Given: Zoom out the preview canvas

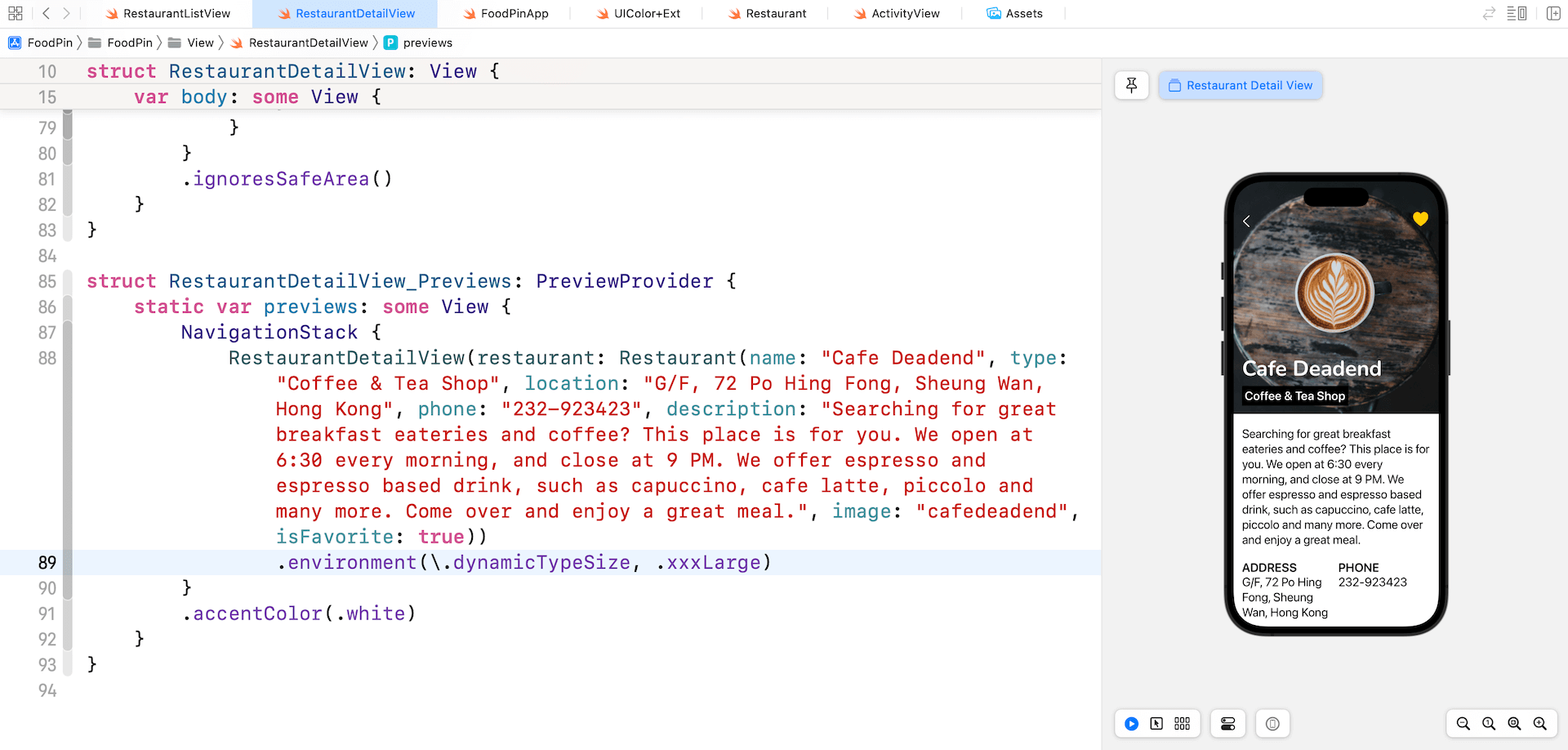Looking at the screenshot, I should [1463, 723].
